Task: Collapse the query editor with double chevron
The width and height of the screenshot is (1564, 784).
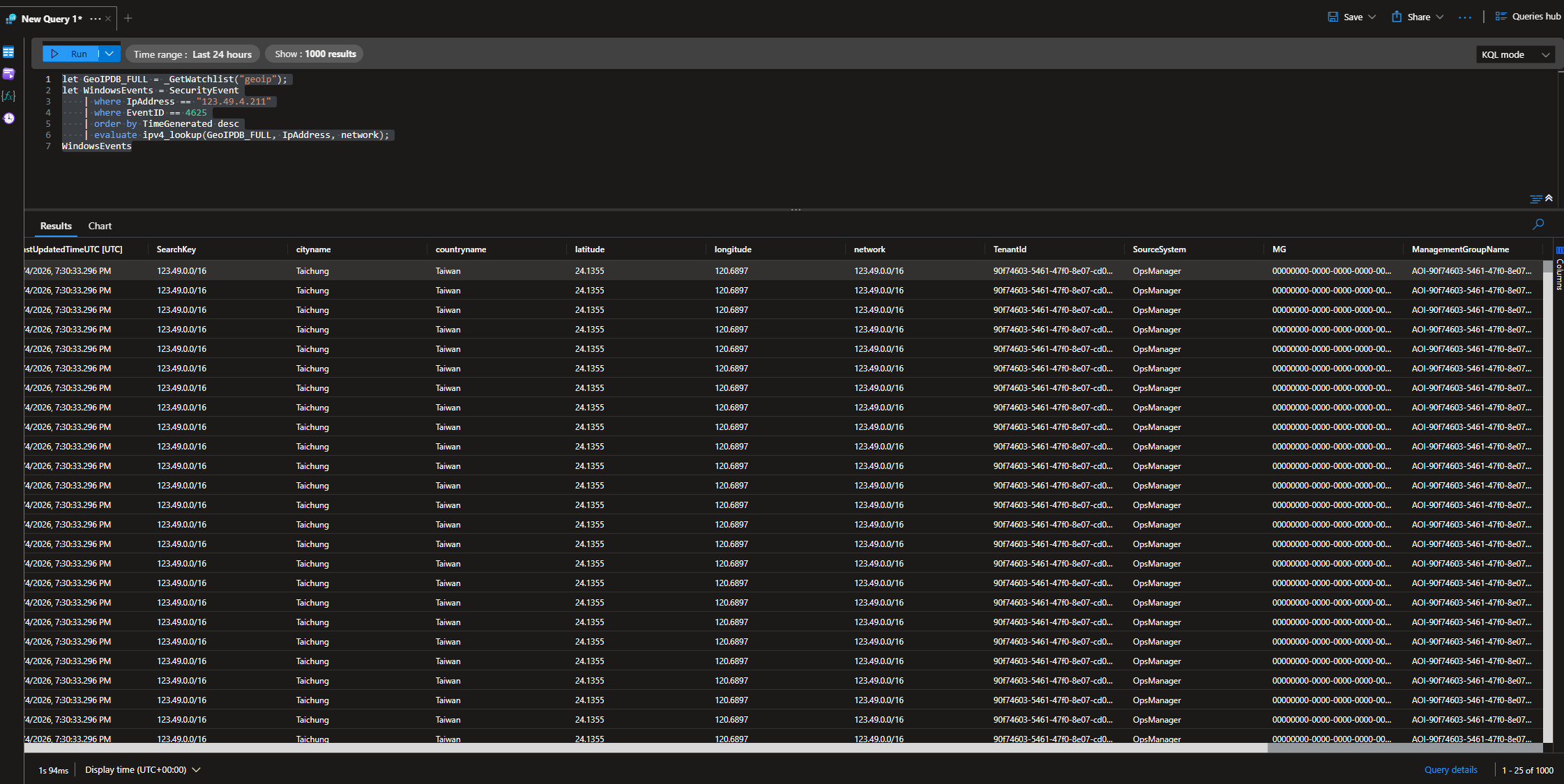Action: 1549,199
